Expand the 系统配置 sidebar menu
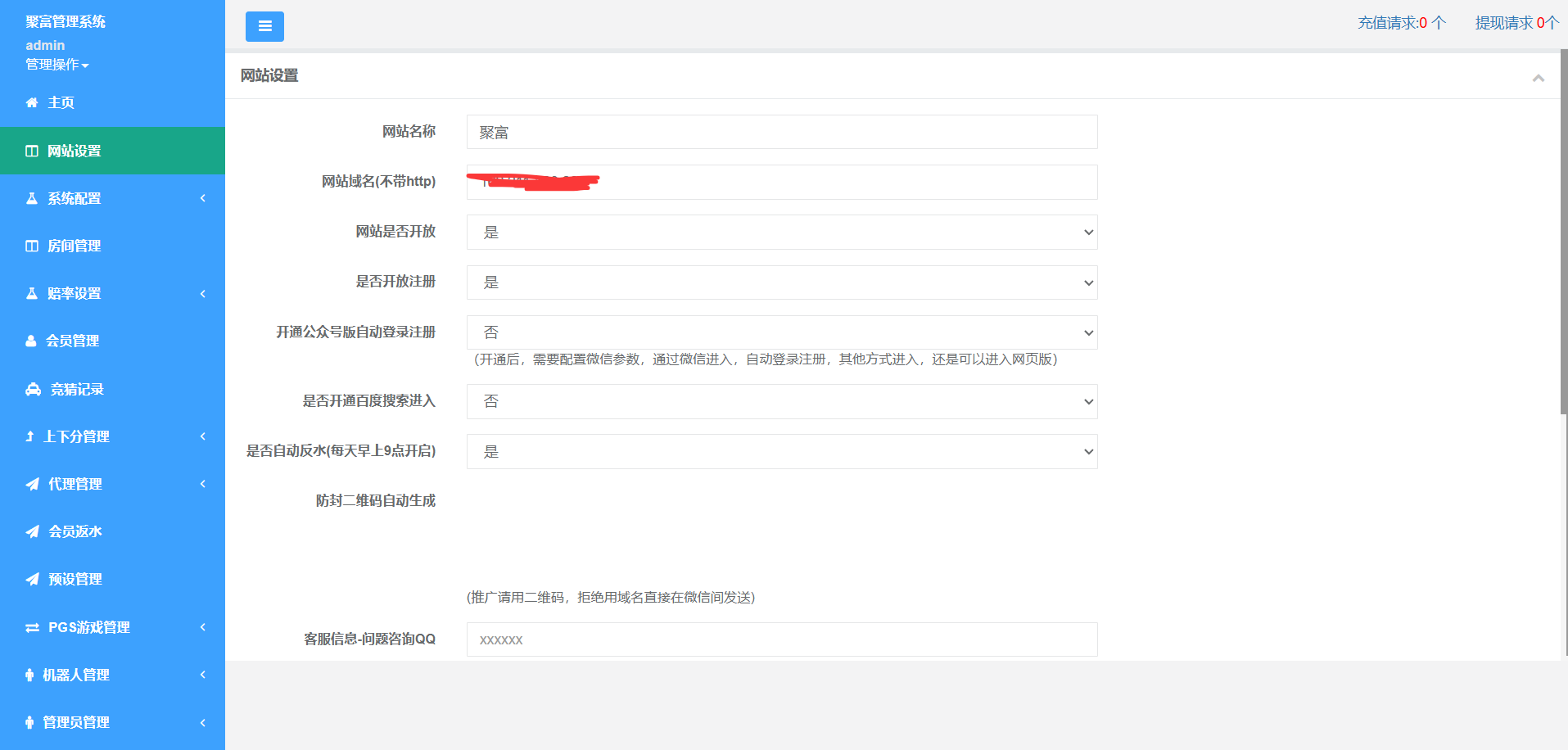The width and height of the screenshot is (1568, 750). (112, 198)
